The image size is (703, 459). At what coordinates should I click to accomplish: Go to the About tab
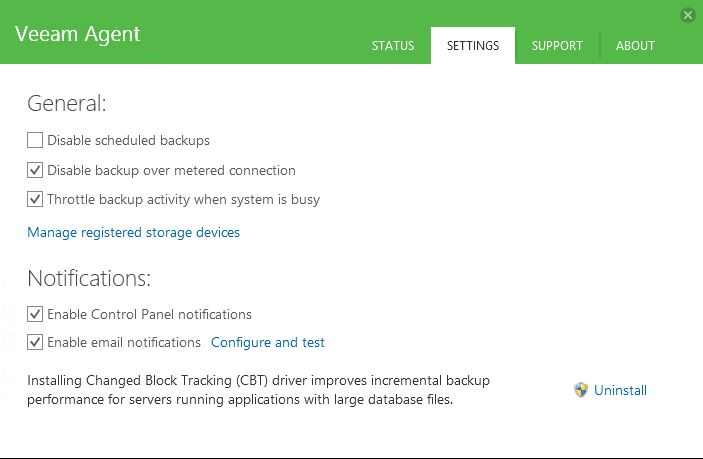(635, 46)
